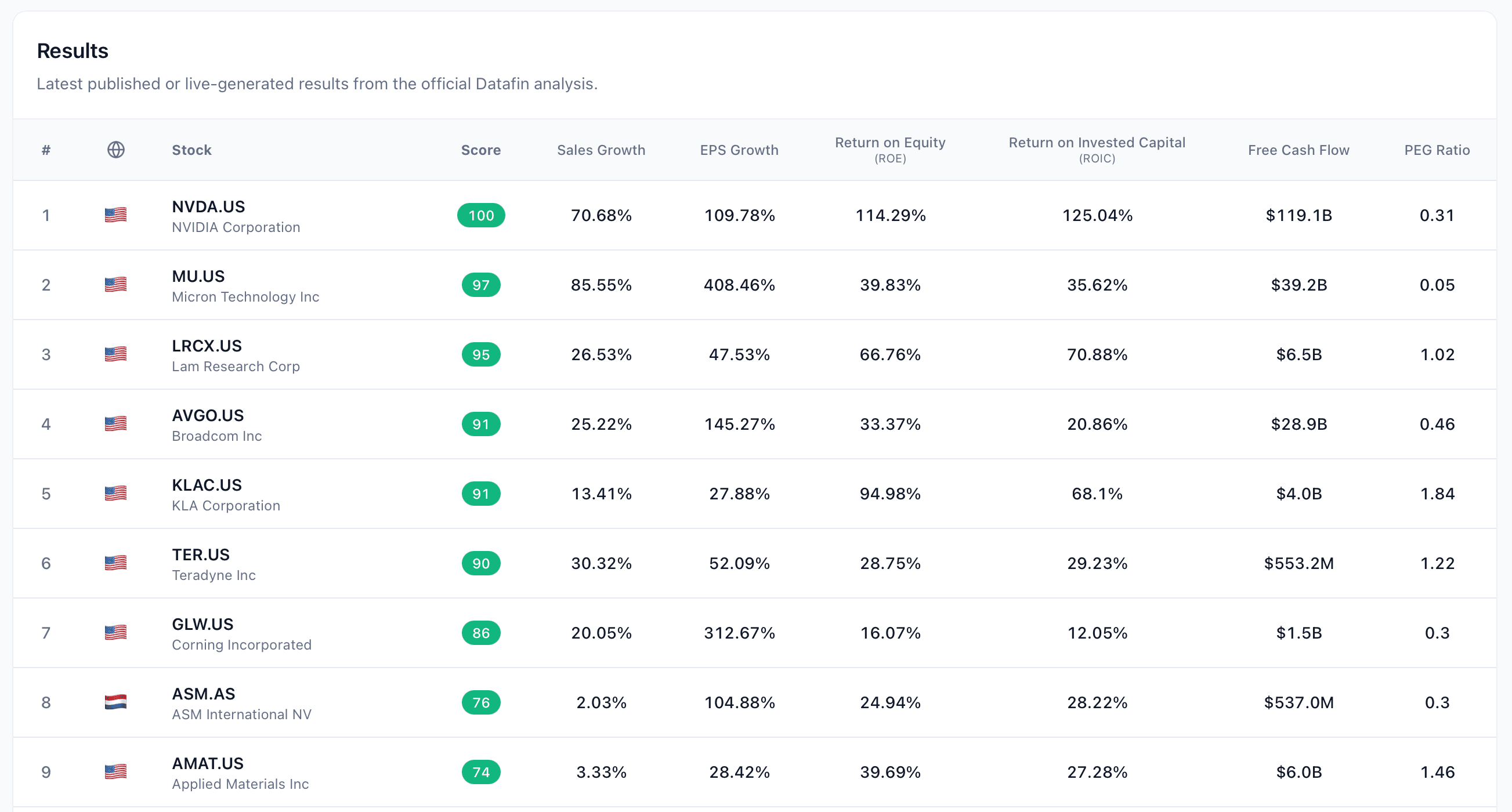1512x812 pixels.
Task: Click the # rank column header
Action: click(46, 150)
